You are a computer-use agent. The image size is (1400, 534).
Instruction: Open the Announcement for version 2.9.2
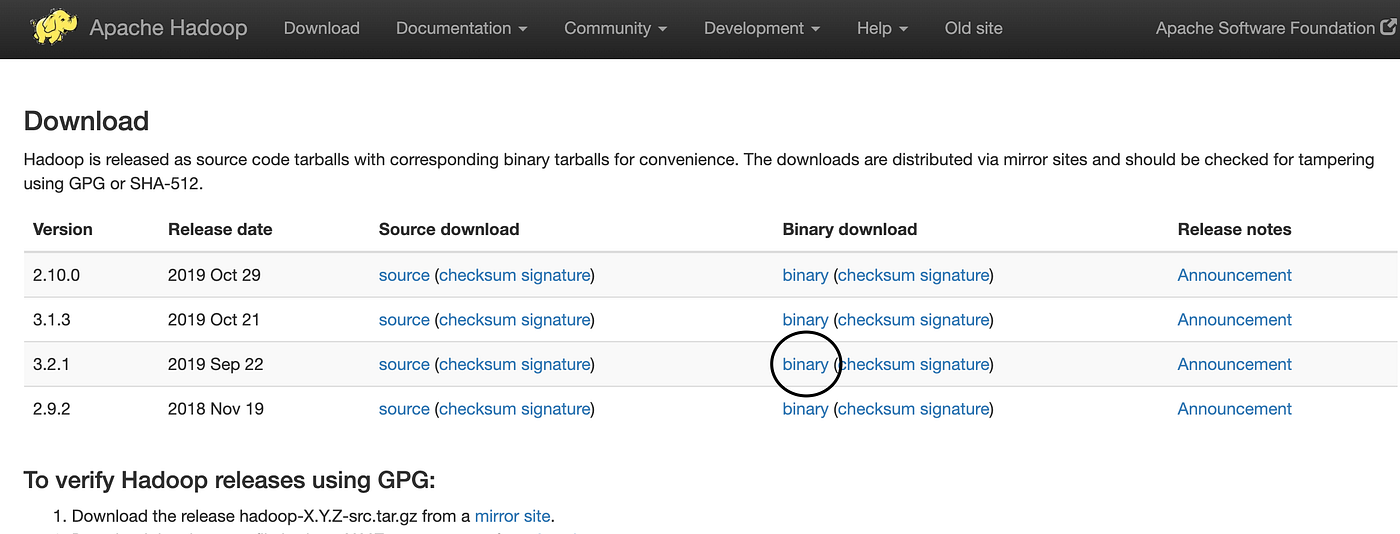(1234, 409)
